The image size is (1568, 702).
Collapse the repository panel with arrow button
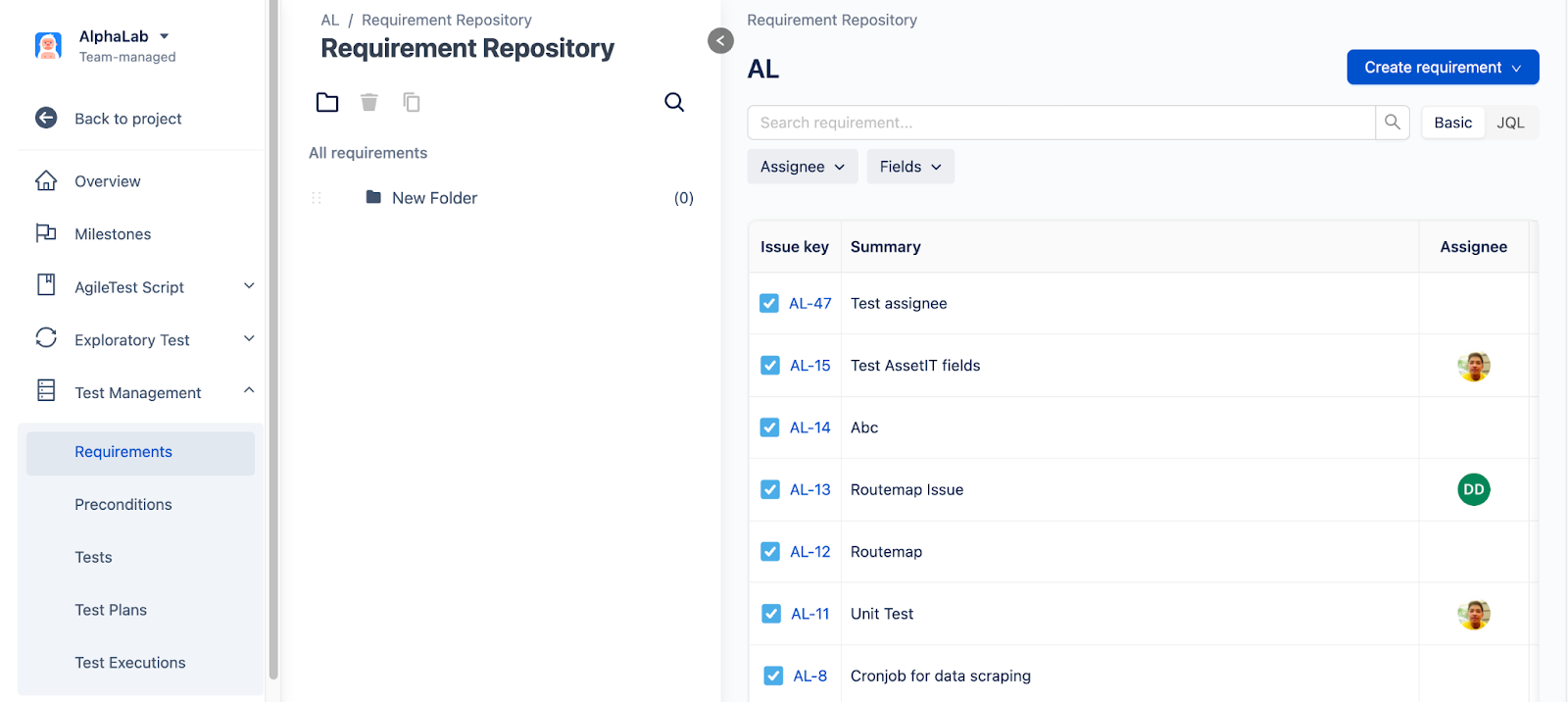pos(720,40)
